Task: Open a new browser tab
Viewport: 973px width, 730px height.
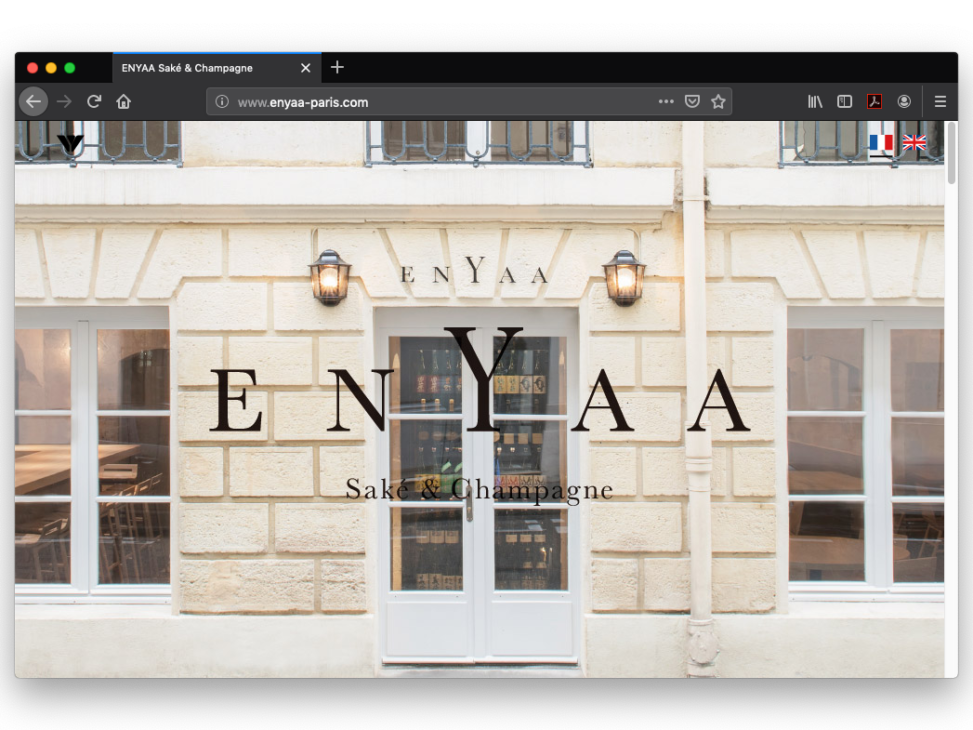Action: click(337, 67)
